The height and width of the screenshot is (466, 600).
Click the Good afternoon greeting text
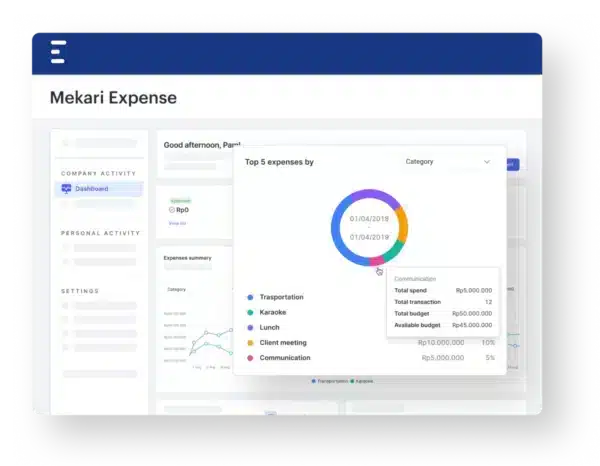tap(202, 145)
